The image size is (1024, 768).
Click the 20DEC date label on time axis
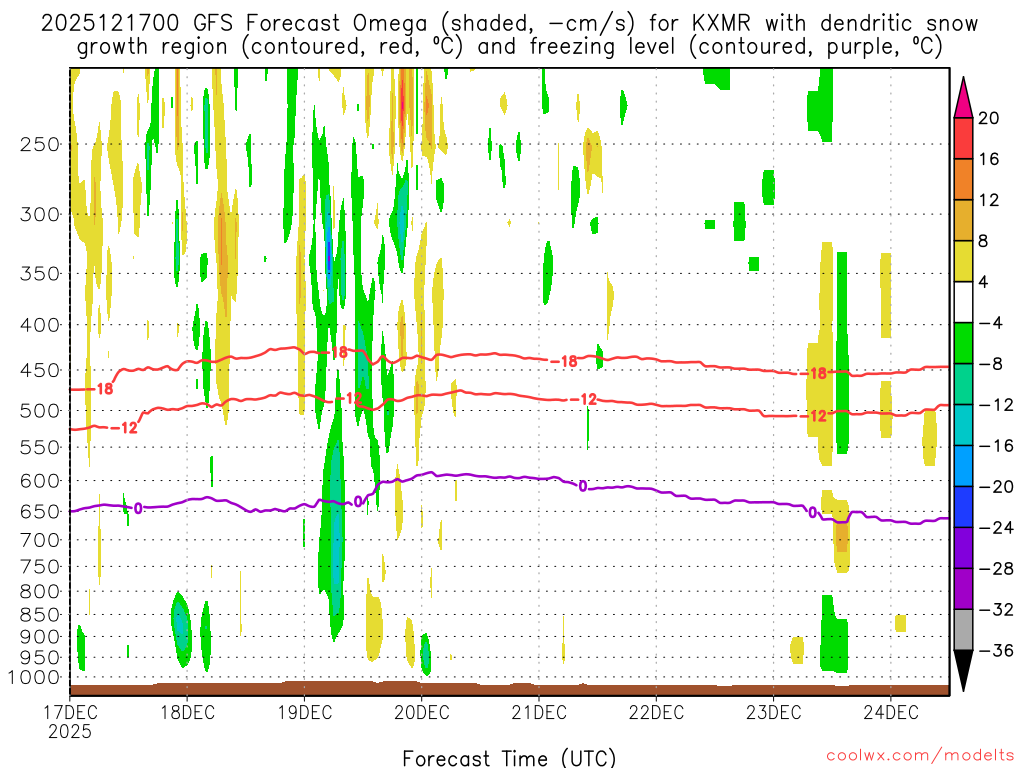(422, 712)
